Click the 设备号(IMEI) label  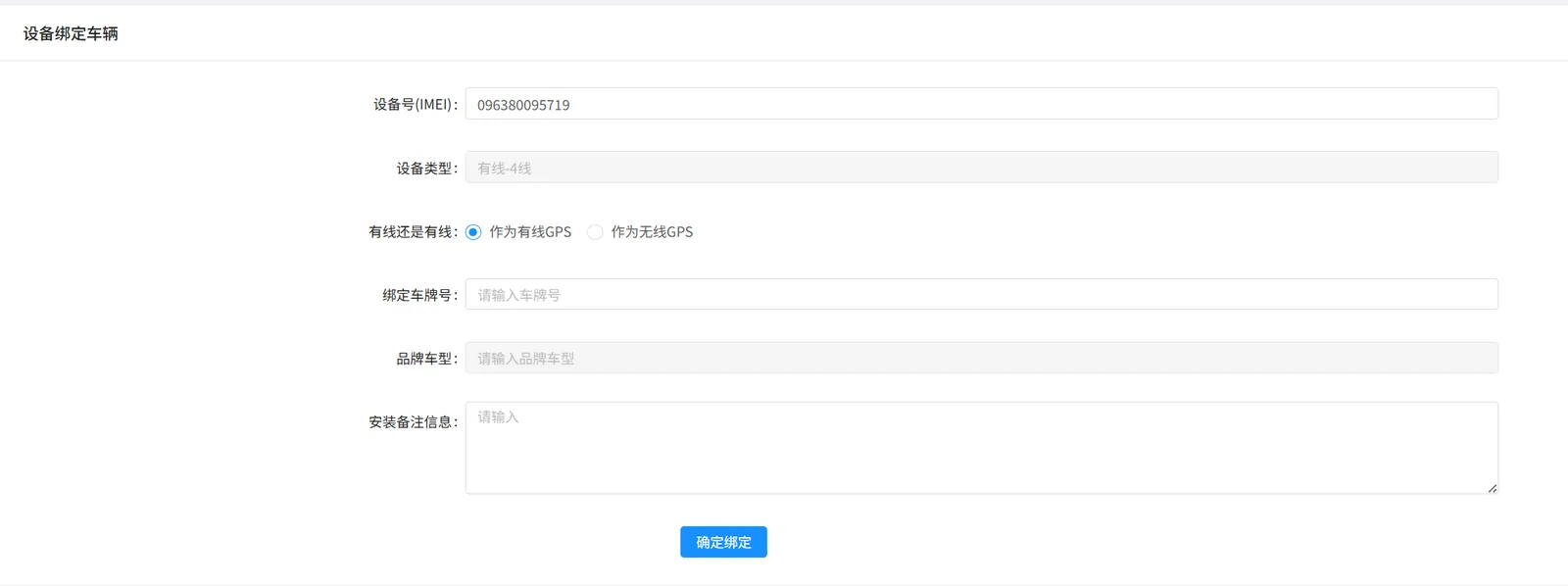[416, 104]
